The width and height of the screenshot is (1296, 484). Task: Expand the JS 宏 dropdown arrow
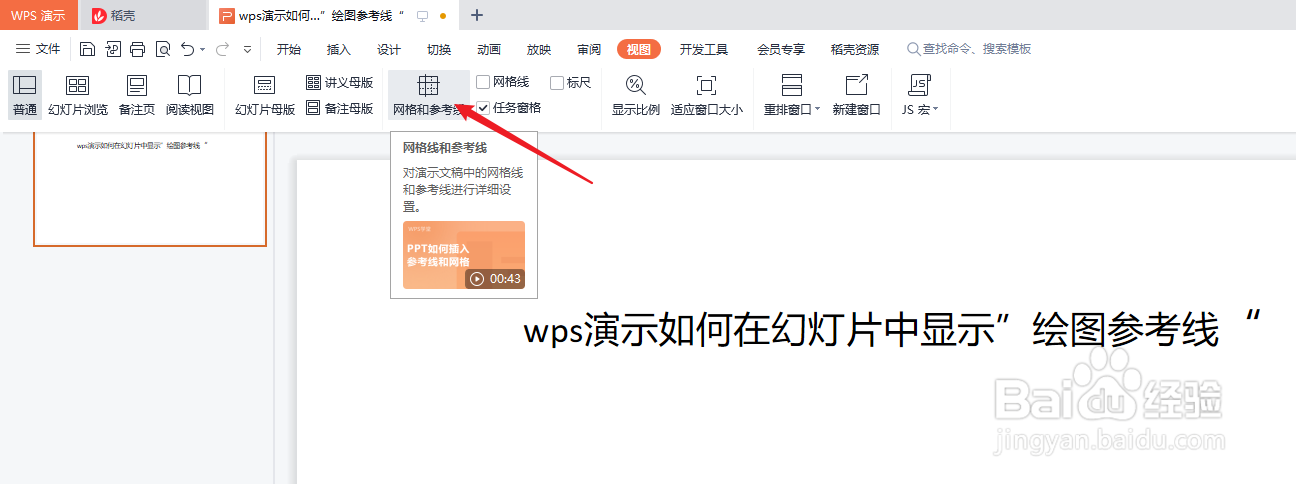936,110
